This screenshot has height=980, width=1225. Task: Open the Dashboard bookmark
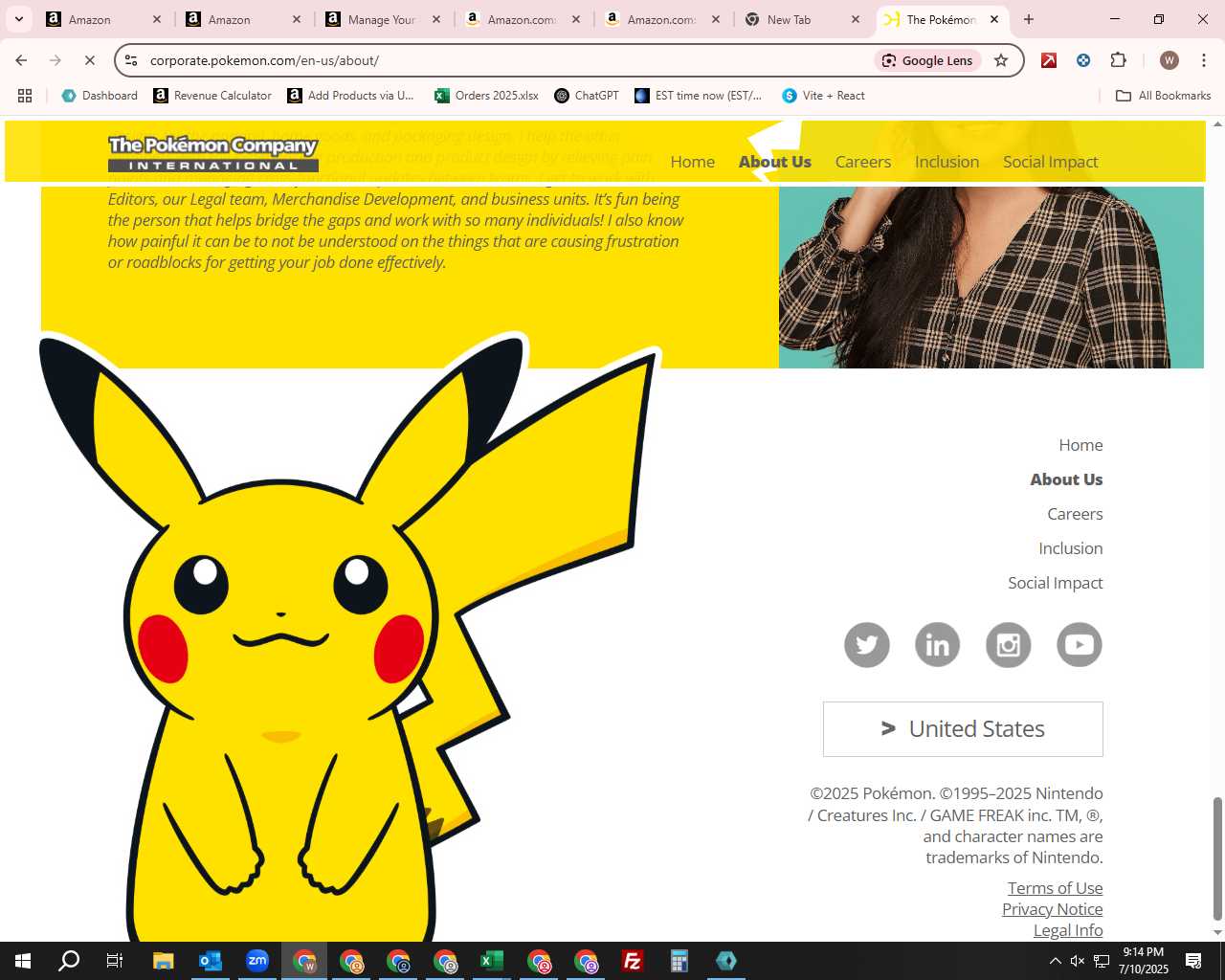click(100, 96)
